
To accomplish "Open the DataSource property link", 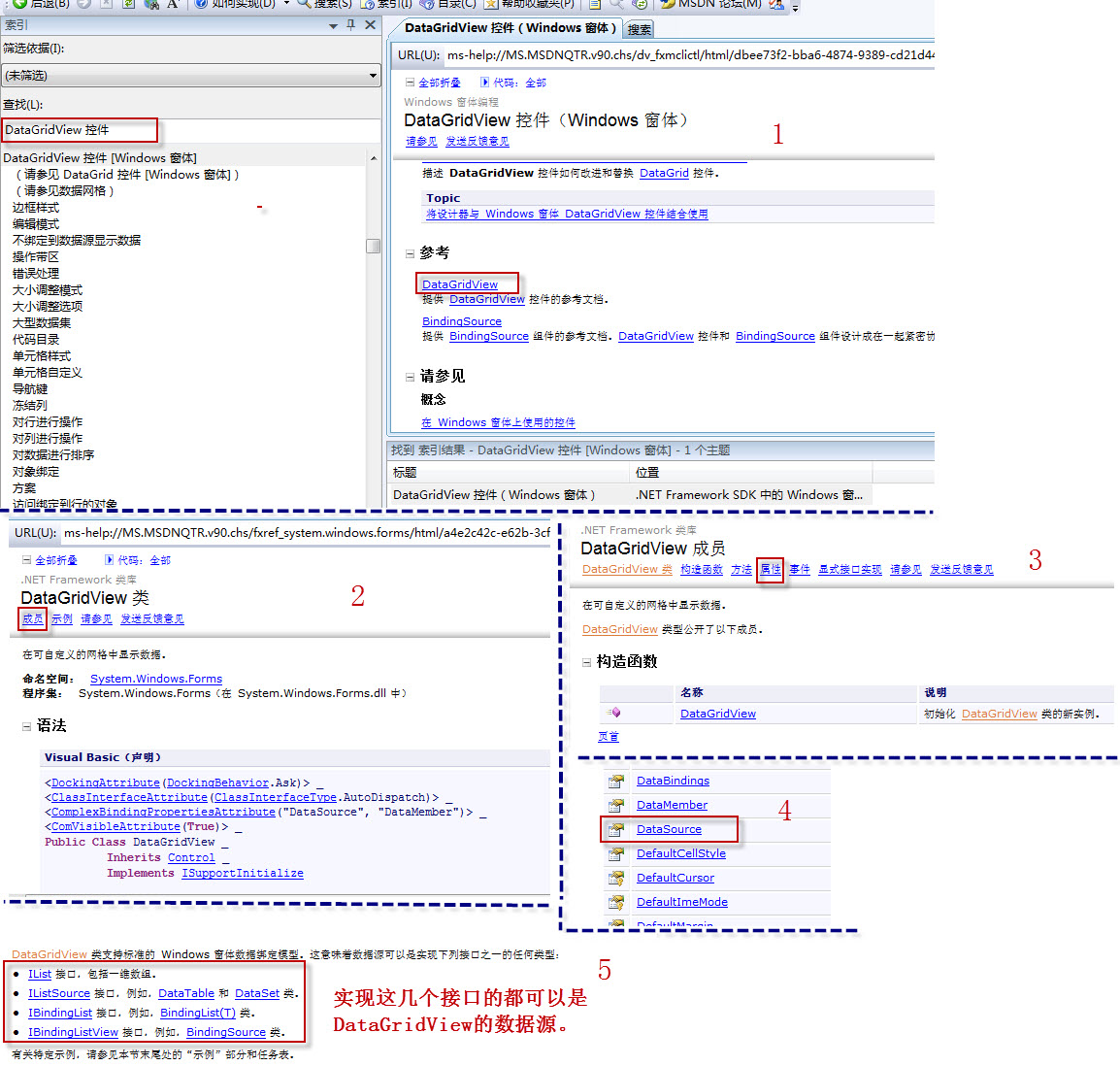I will pos(669,829).
